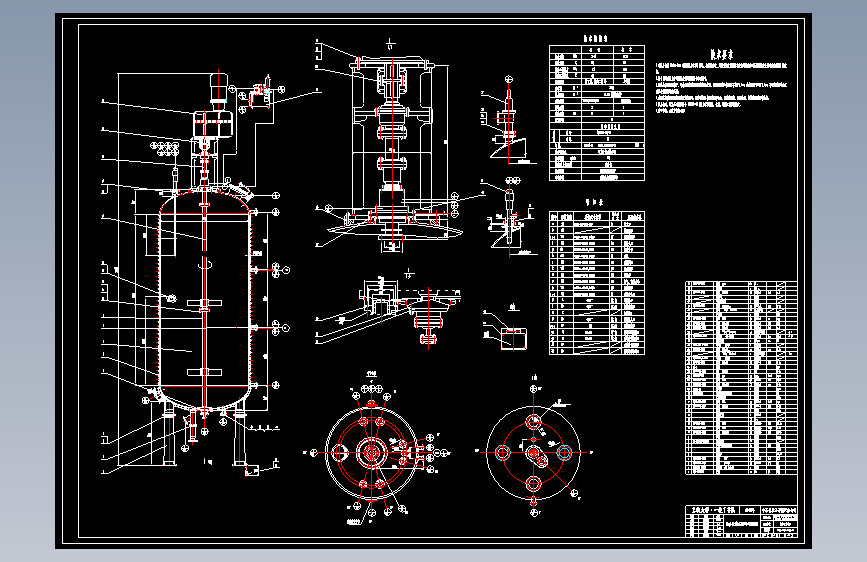Image resolution: width=867 pixels, height=562 pixels.
Task: Click the gearbox housing below the motor
Action: 212,124
